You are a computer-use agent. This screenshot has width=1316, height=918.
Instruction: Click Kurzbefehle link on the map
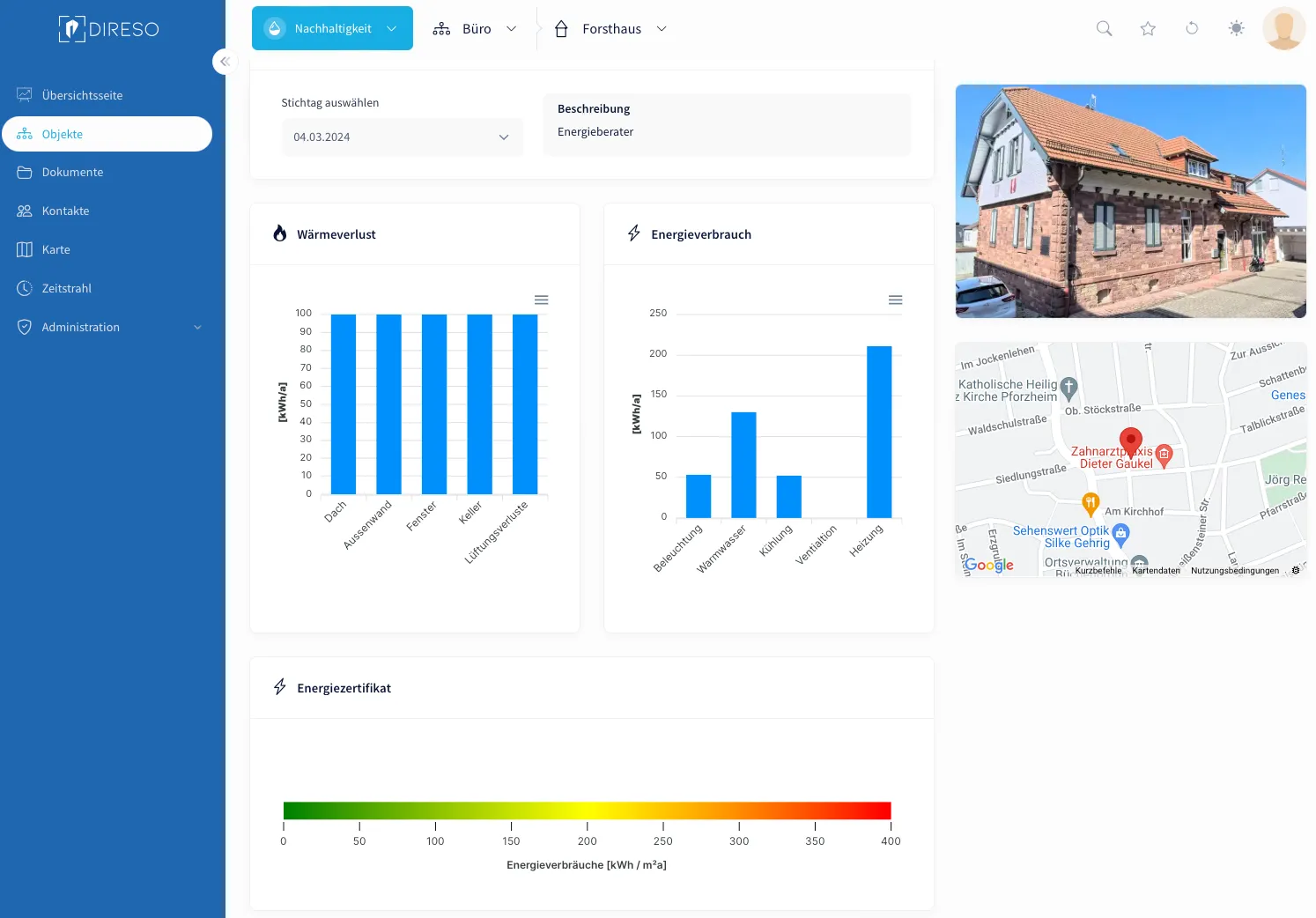coord(1098,570)
